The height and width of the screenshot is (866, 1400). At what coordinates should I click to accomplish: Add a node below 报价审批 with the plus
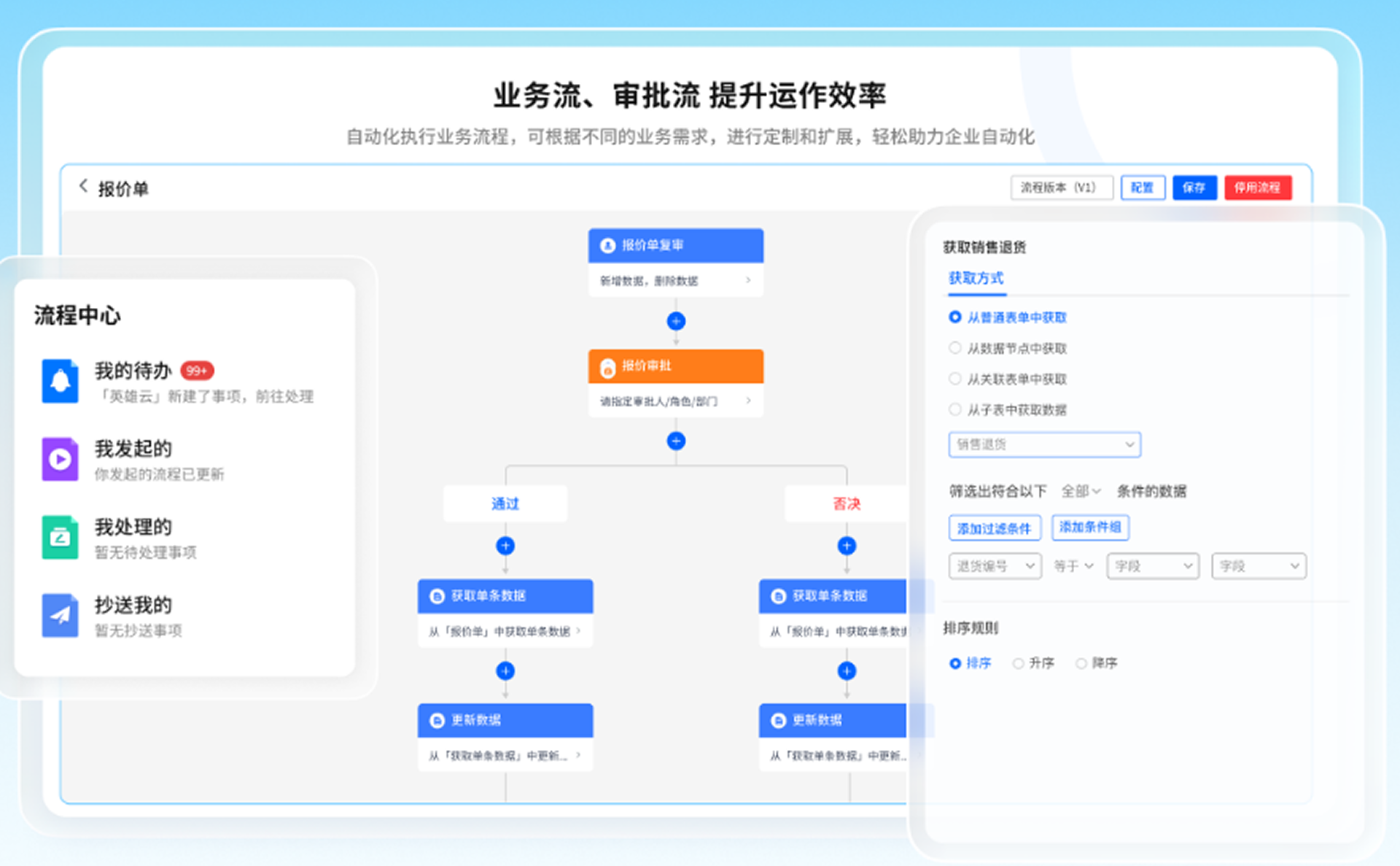point(676,441)
